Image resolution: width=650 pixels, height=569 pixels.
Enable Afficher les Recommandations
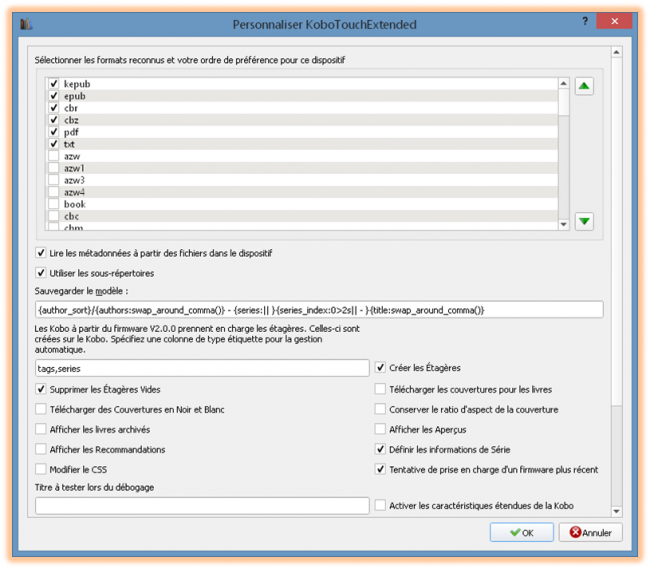41,449
